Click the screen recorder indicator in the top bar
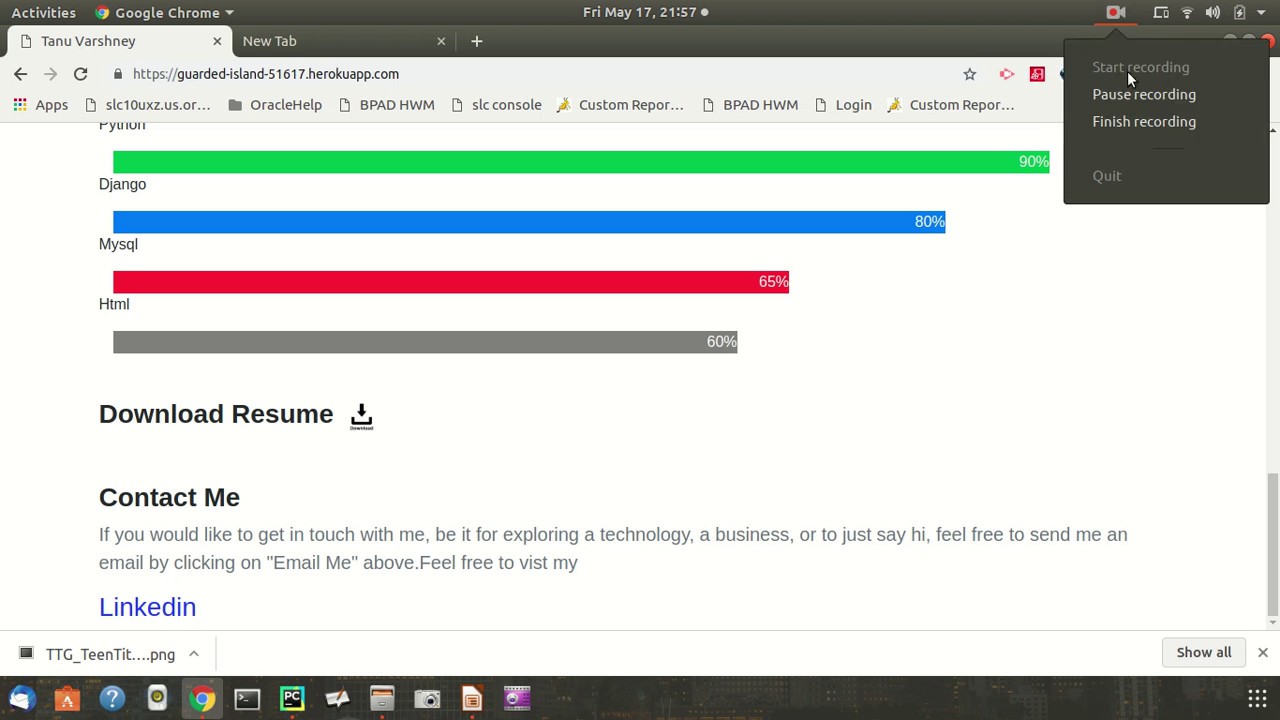The height and width of the screenshot is (720, 1280). (1116, 12)
